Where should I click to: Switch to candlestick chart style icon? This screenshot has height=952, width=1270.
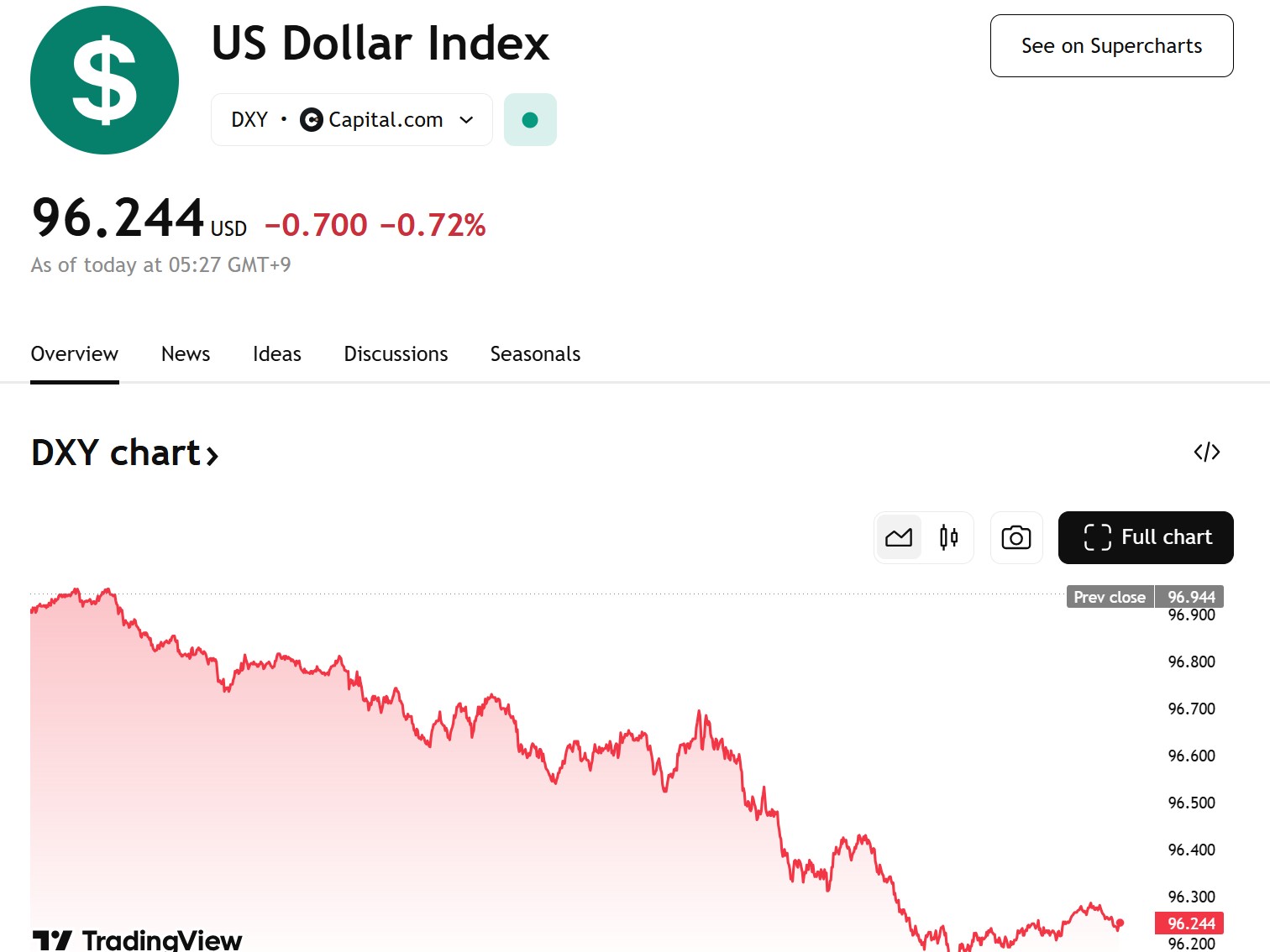click(948, 537)
